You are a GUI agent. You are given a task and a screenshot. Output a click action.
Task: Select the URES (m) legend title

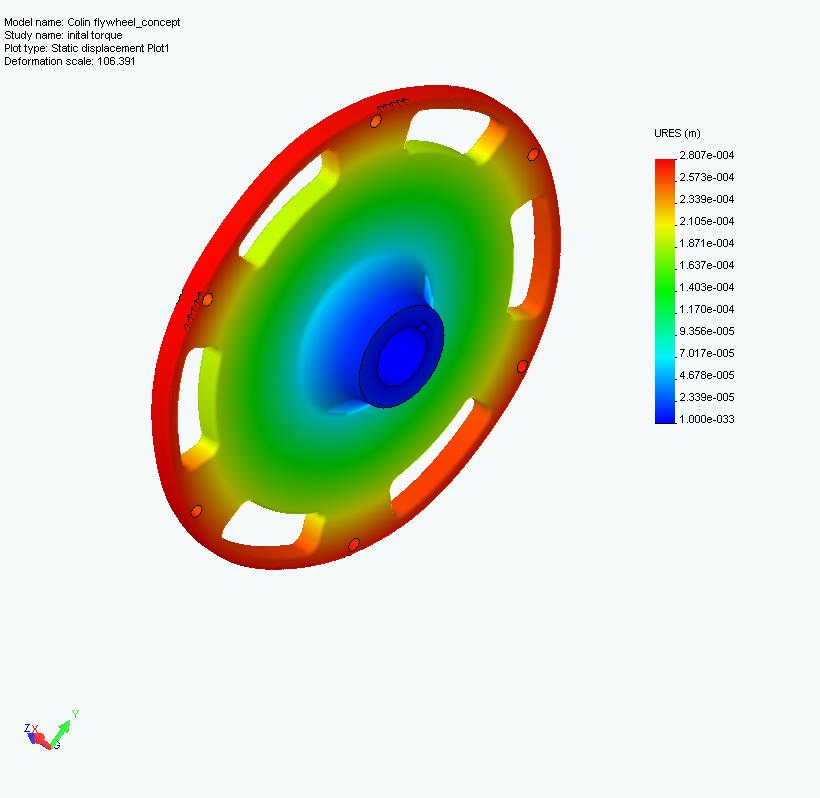point(677,133)
